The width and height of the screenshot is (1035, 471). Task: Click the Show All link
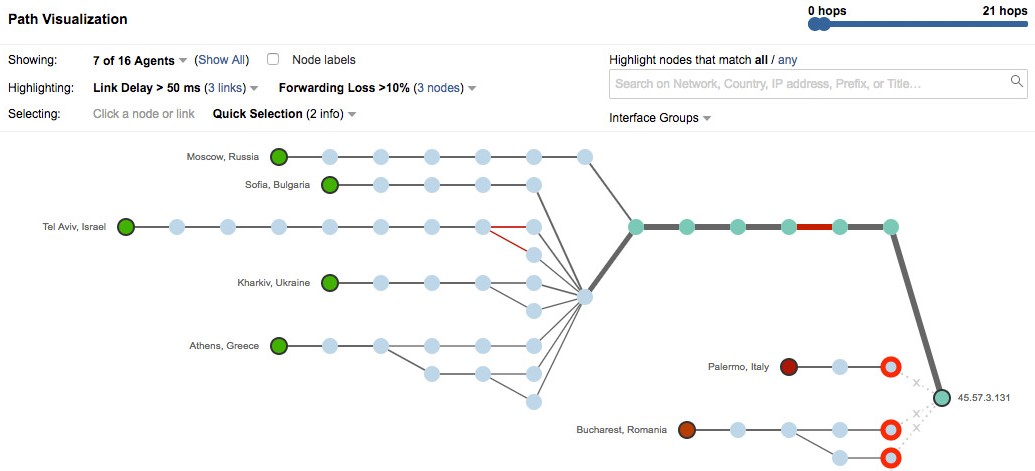(x=222, y=59)
